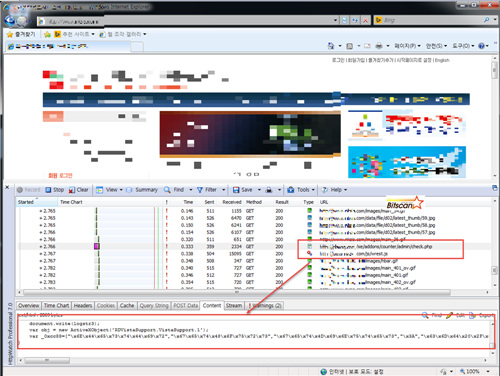Viewport: 500px width, 376px height.
Task: Click the Find magnifier in HttpWatch toolbar
Action: tap(167, 190)
